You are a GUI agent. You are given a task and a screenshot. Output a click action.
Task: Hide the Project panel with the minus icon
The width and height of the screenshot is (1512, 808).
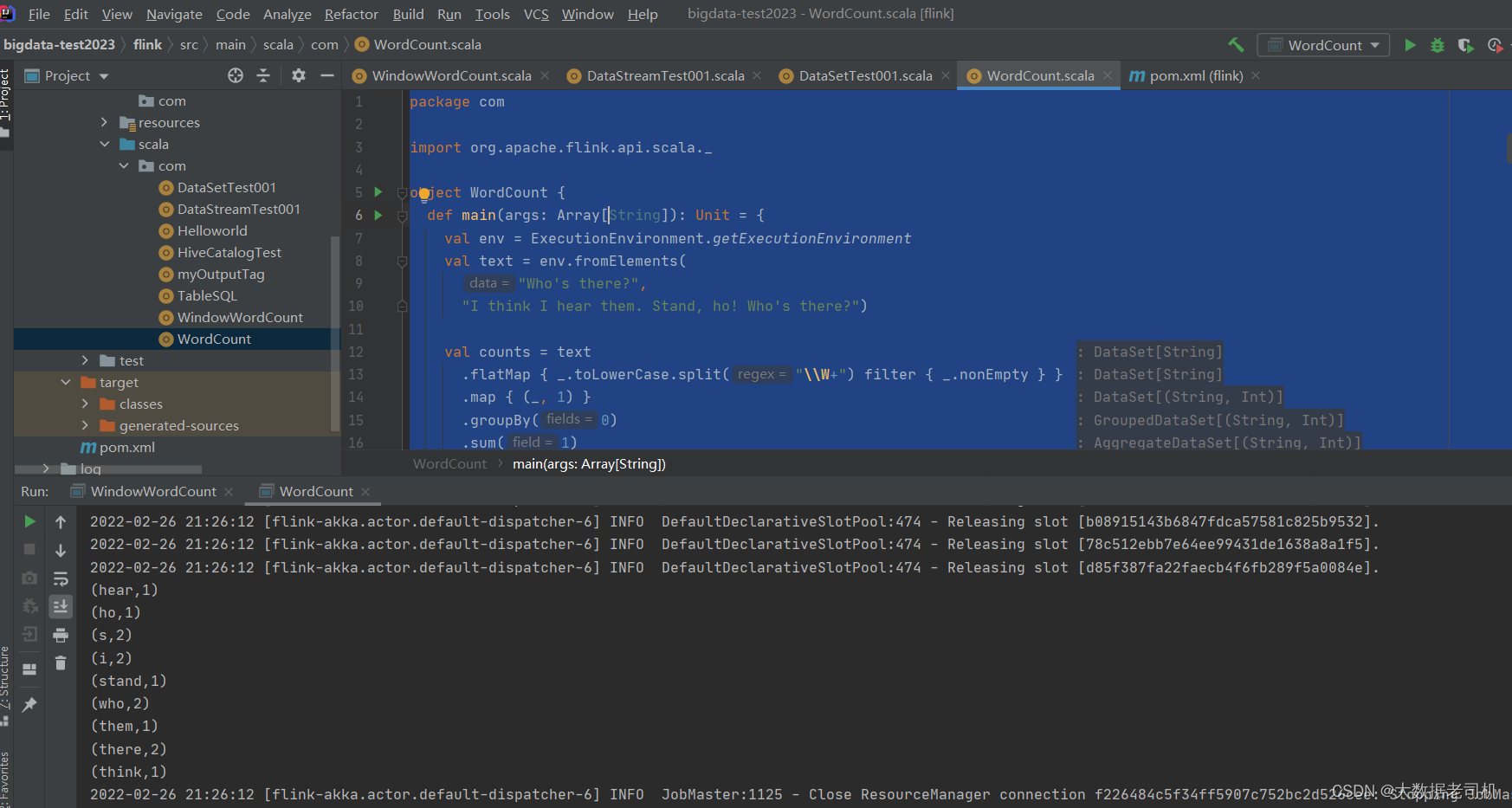327,76
